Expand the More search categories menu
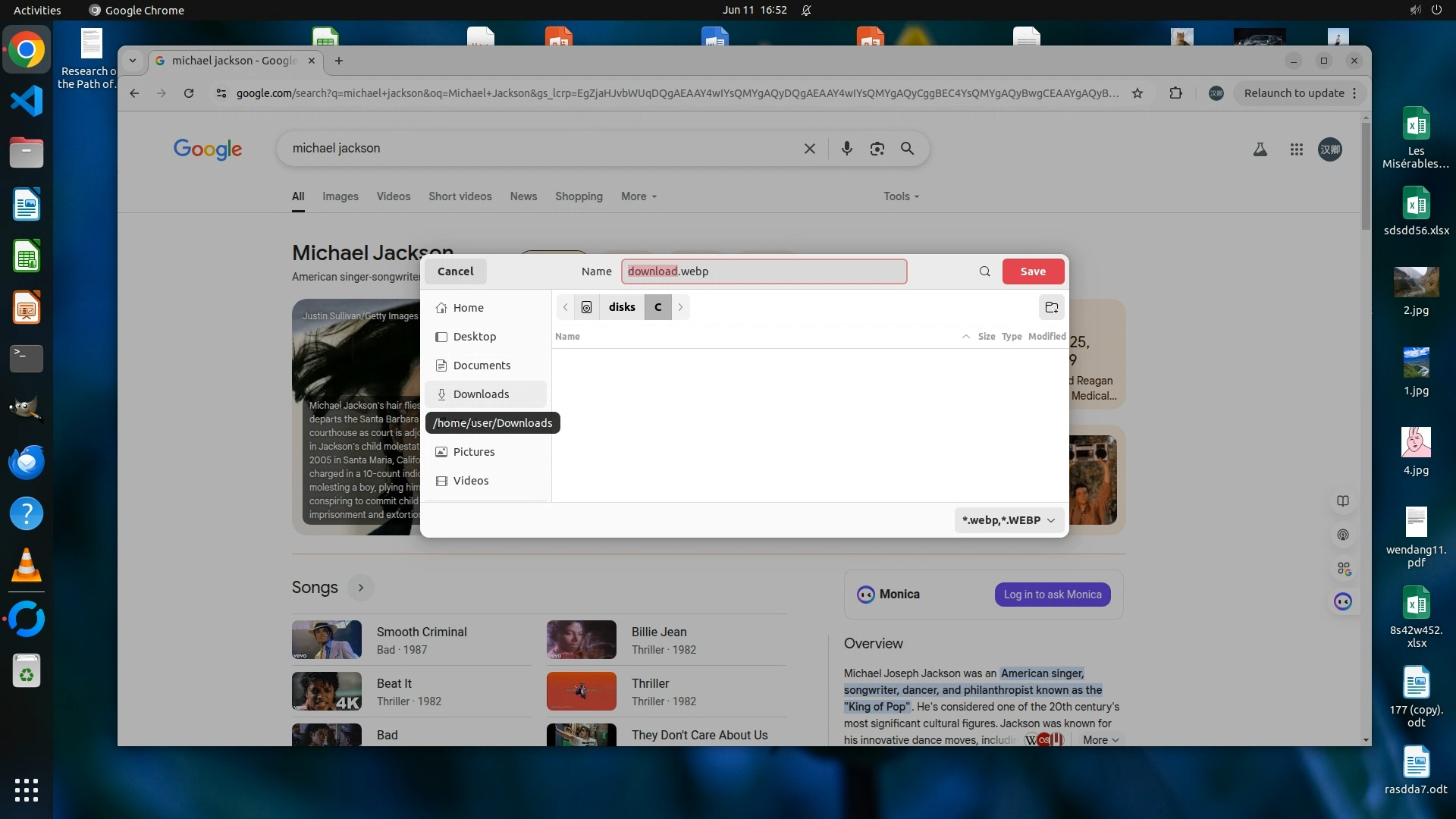Image resolution: width=1456 pixels, height=819 pixels. pos(639,196)
